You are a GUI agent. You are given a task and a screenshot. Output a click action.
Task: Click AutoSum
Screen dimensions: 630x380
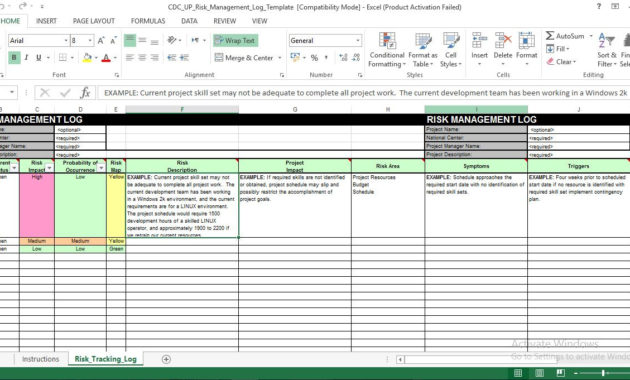pyautogui.click(x=565, y=36)
